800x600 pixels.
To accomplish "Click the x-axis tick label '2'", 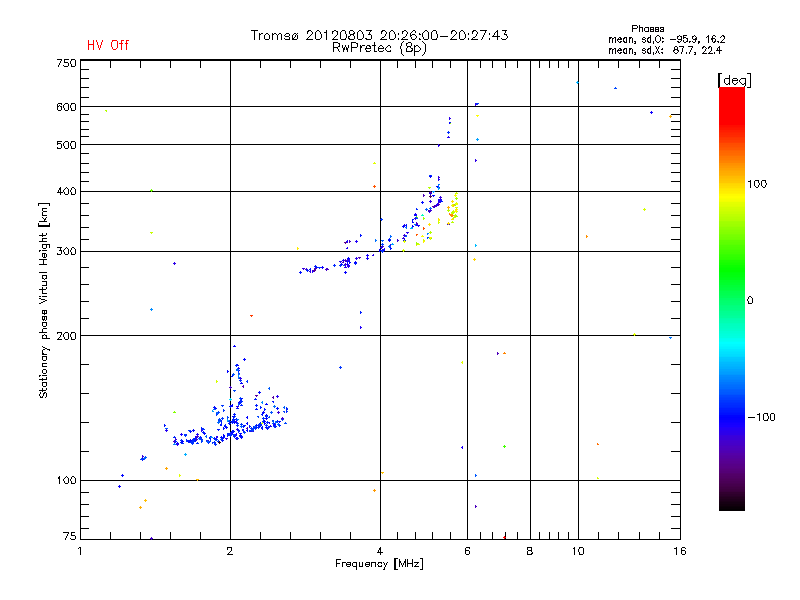I will tap(230, 551).
